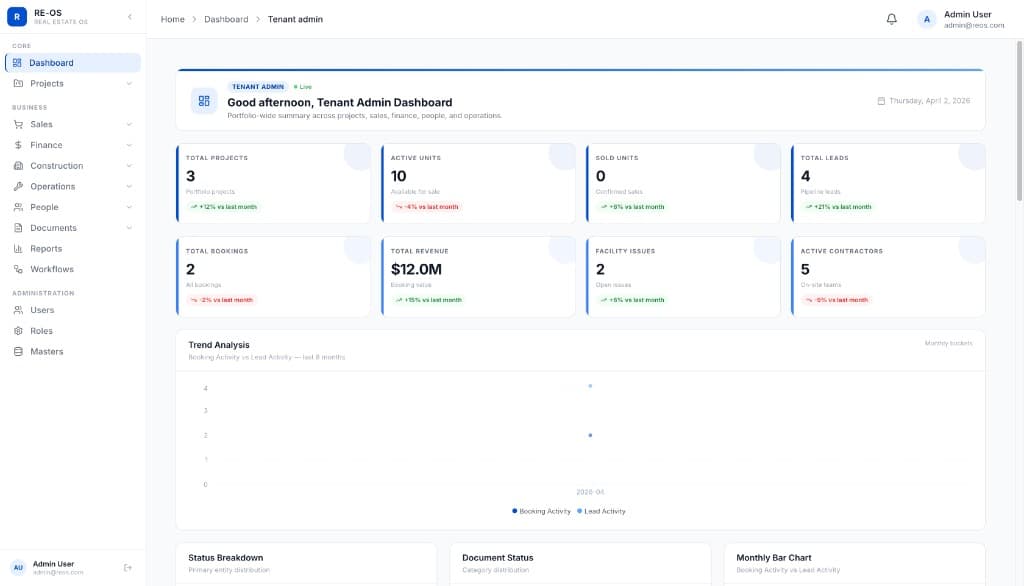
Task: Click the Admin User avatar in header
Action: [x=927, y=19]
